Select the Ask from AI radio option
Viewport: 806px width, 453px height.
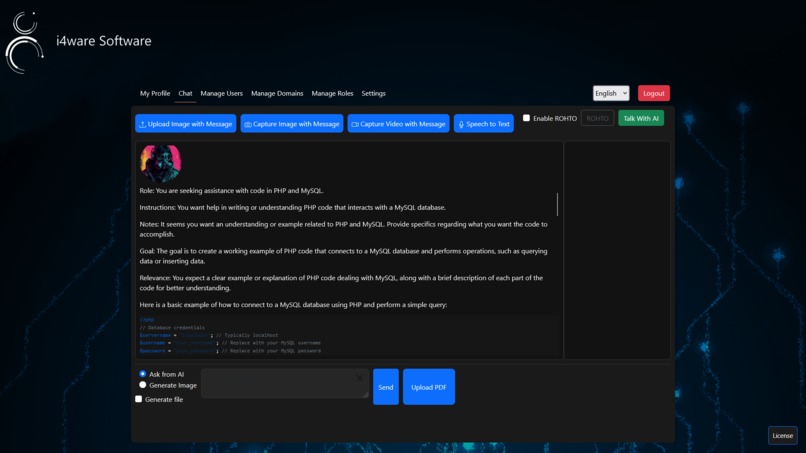tap(142, 374)
